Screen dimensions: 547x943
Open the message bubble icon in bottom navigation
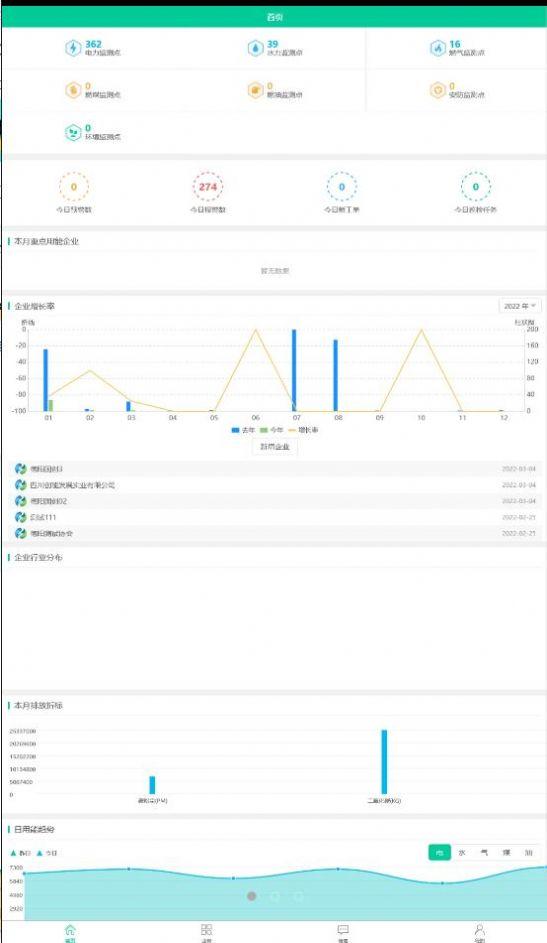point(343,932)
